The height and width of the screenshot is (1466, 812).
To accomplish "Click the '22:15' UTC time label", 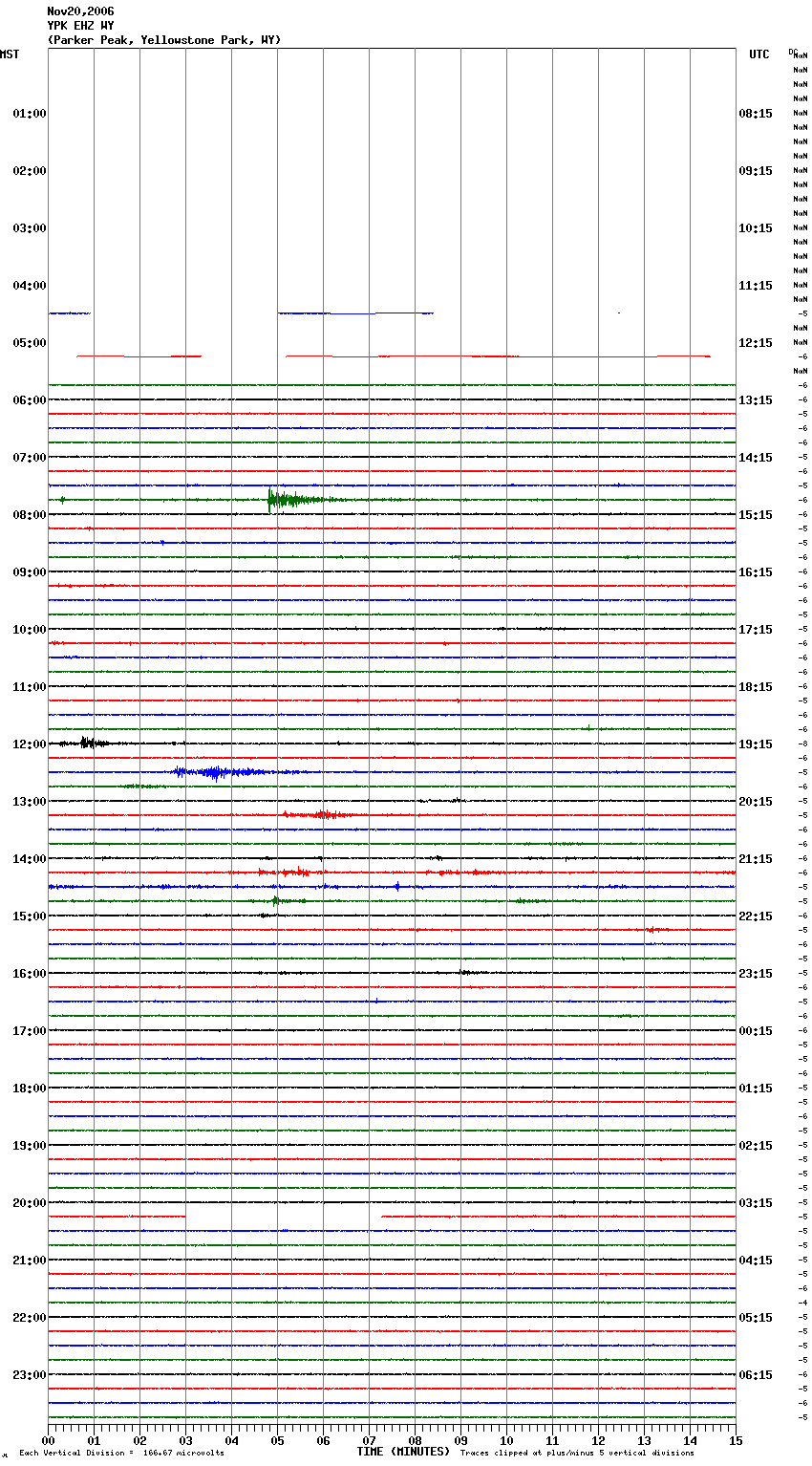I will (x=756, y=916).
